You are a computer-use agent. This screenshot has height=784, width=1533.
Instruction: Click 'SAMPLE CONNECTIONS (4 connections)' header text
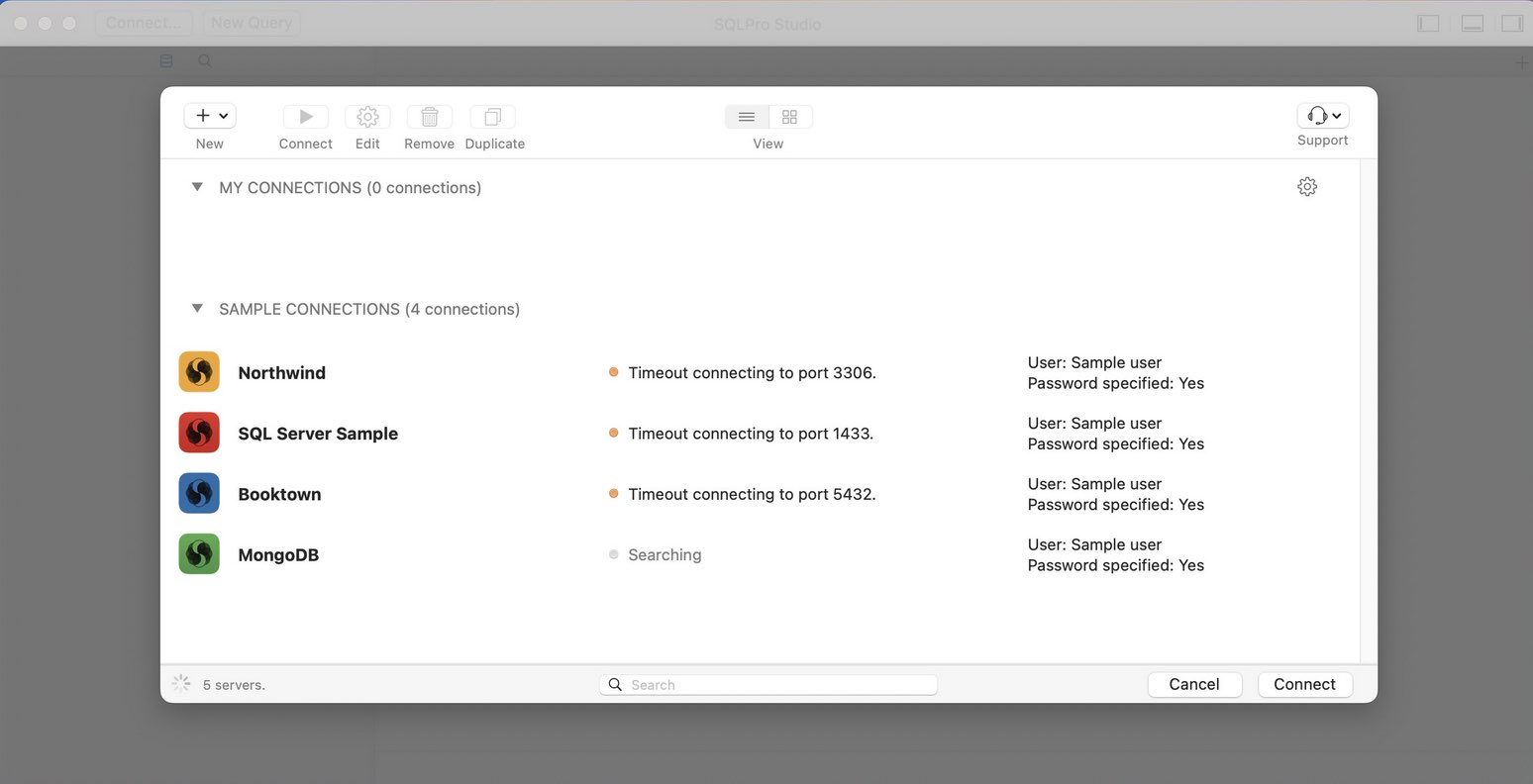[369, 310]
